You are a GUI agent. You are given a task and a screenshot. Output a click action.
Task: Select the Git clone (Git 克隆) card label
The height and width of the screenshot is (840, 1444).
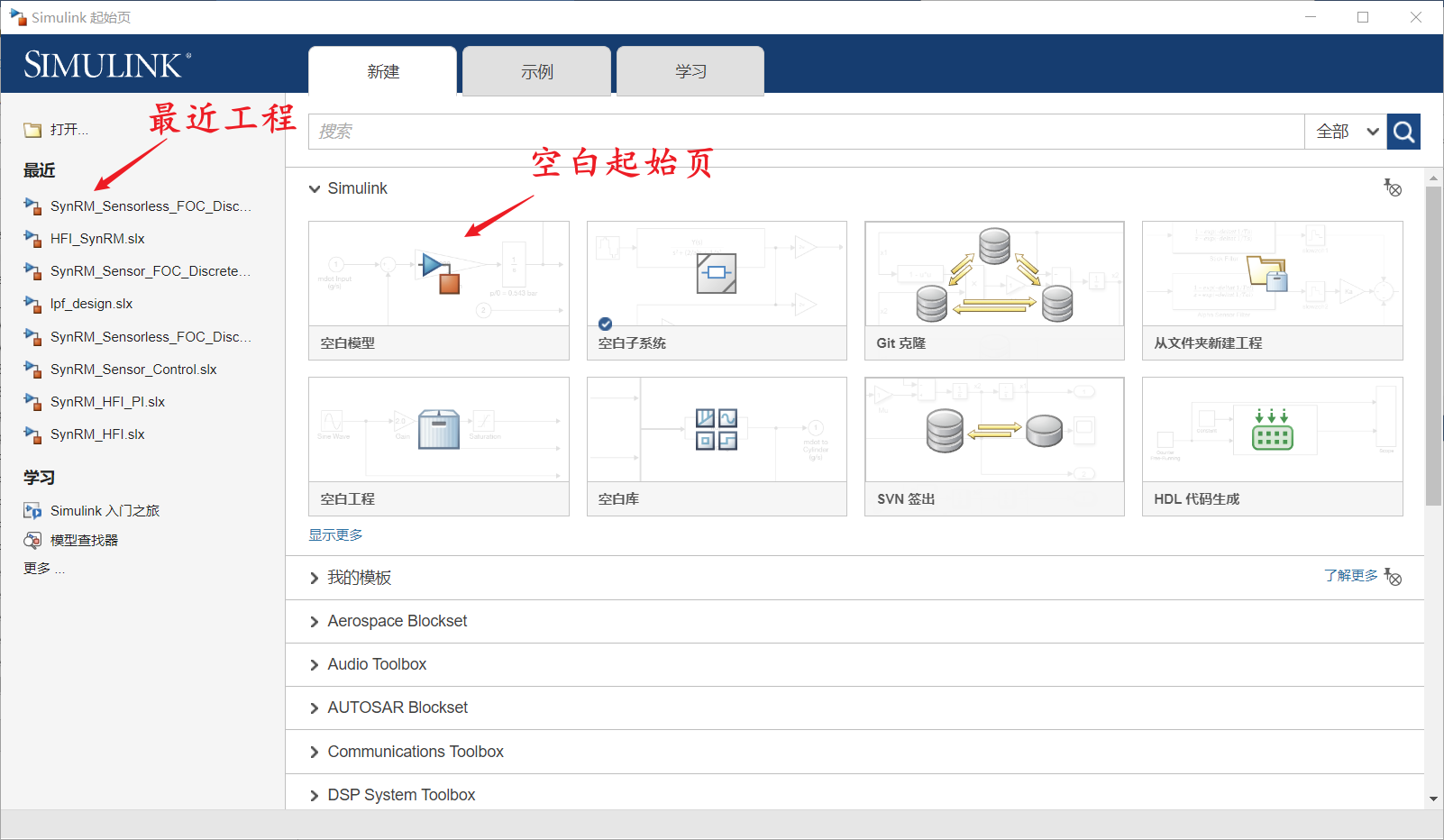point(900,343)
